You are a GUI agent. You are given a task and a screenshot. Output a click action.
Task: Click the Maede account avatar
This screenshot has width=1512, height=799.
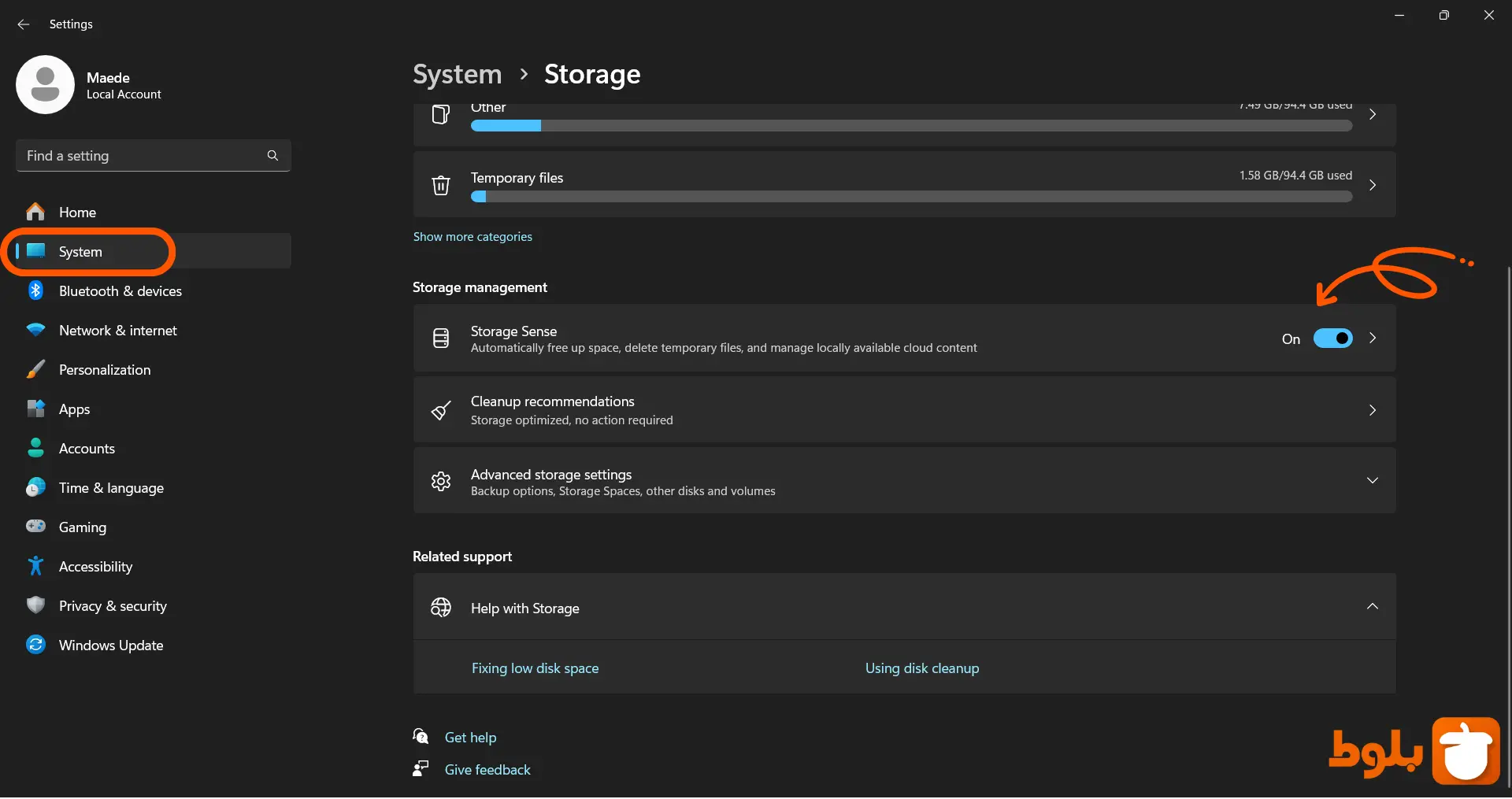point(45,85)
